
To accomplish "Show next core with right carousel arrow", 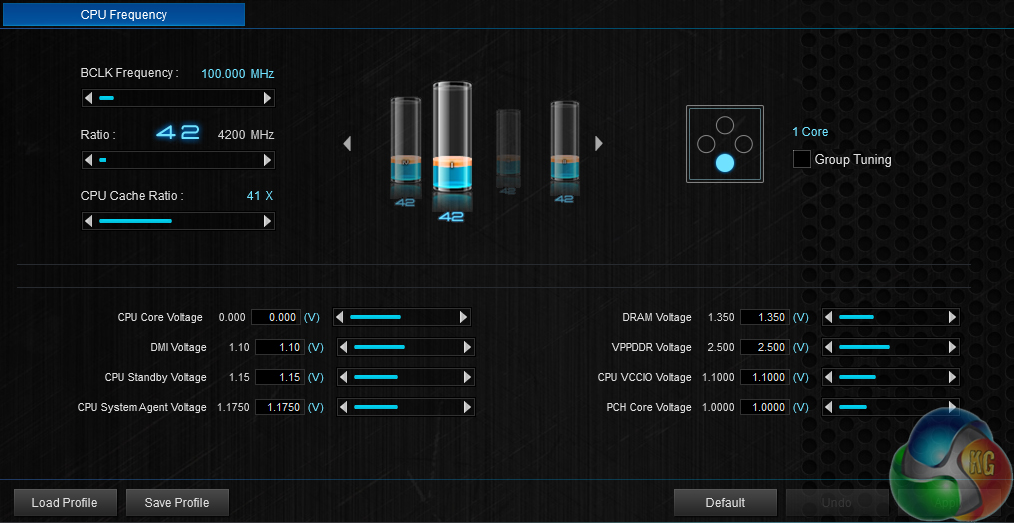I will point(599,144).
